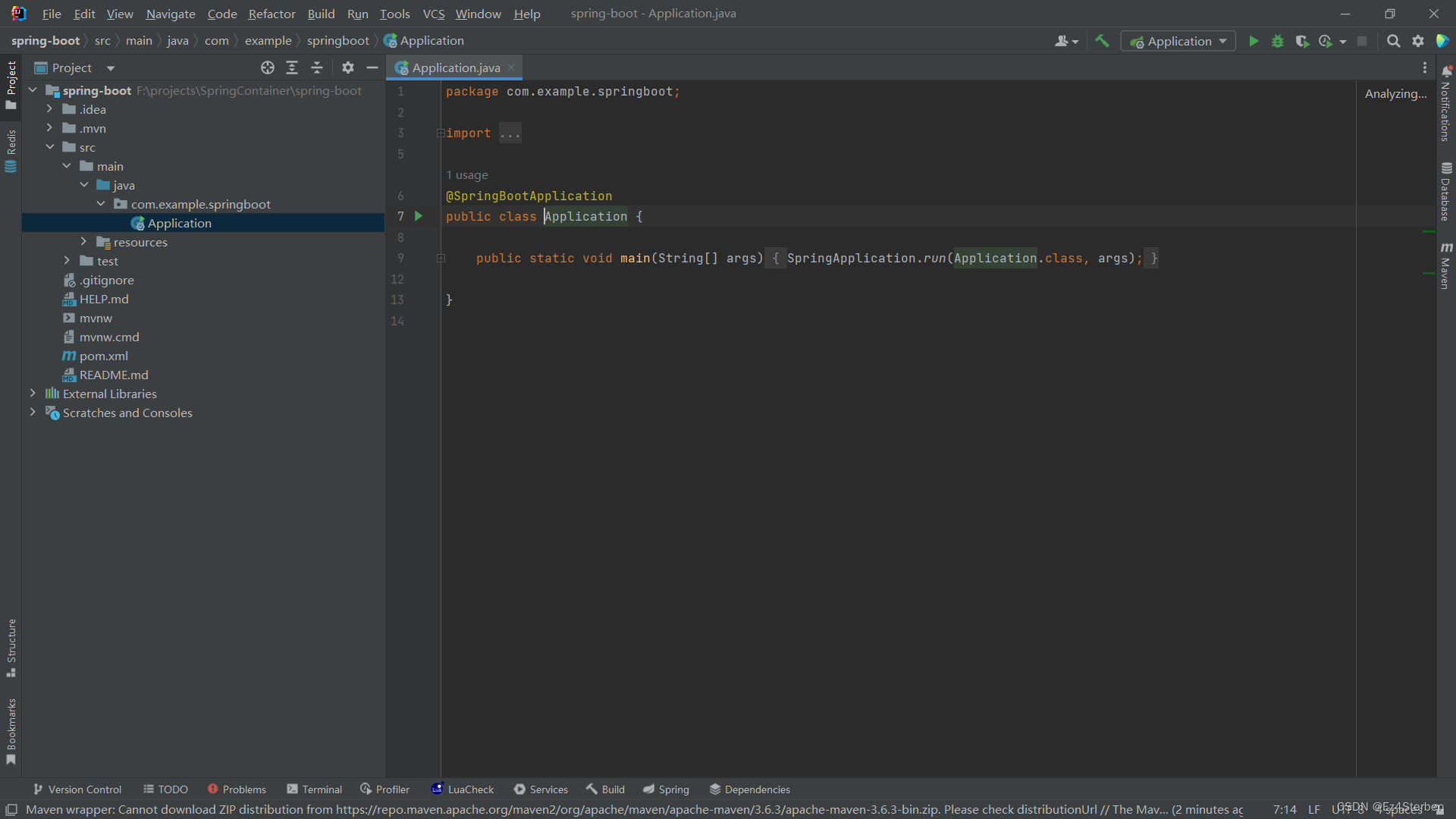This screenshot has width=1456, height=819.
Task: Open the Build menu
Action: pyautogui.click(x=321, y=14)
